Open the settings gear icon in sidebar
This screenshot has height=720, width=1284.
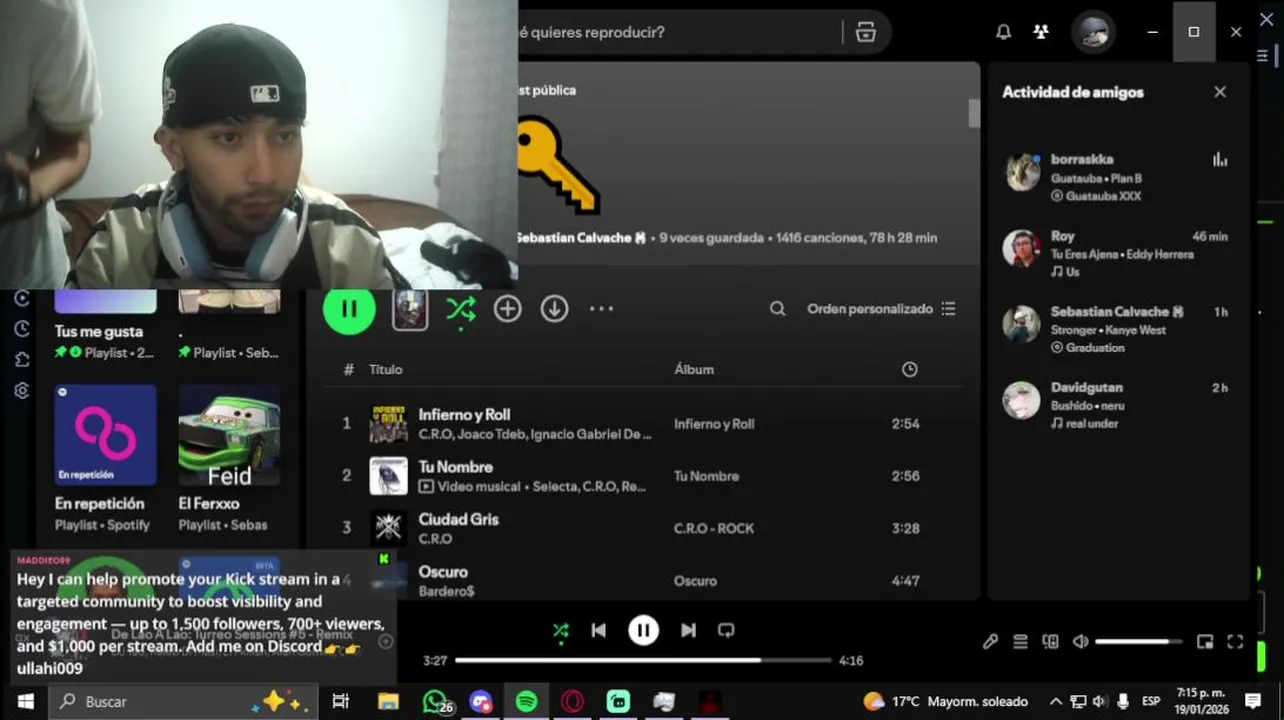tap(22, 391)
